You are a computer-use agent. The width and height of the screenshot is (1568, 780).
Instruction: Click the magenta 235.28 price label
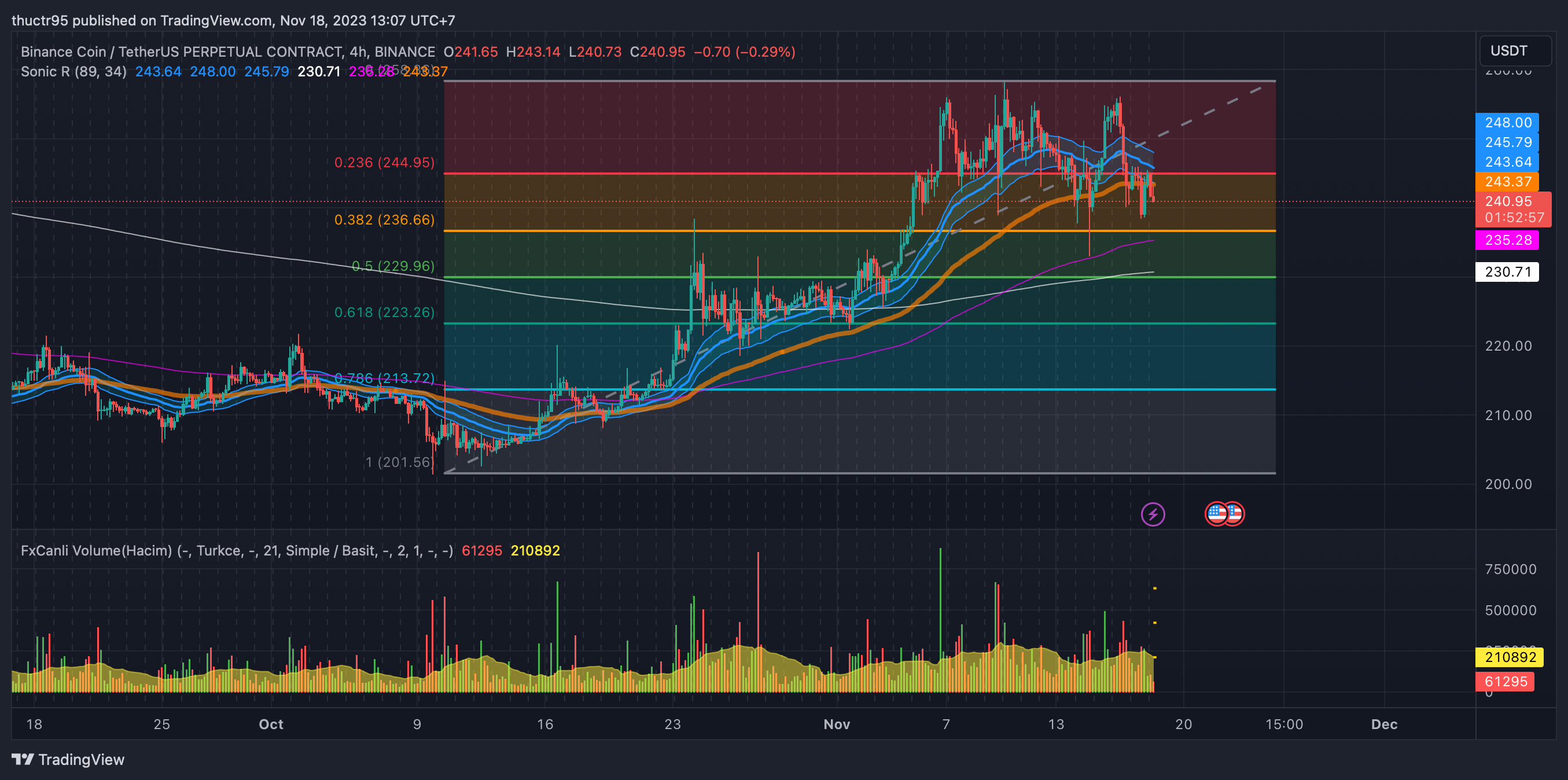click(1507, 240)
